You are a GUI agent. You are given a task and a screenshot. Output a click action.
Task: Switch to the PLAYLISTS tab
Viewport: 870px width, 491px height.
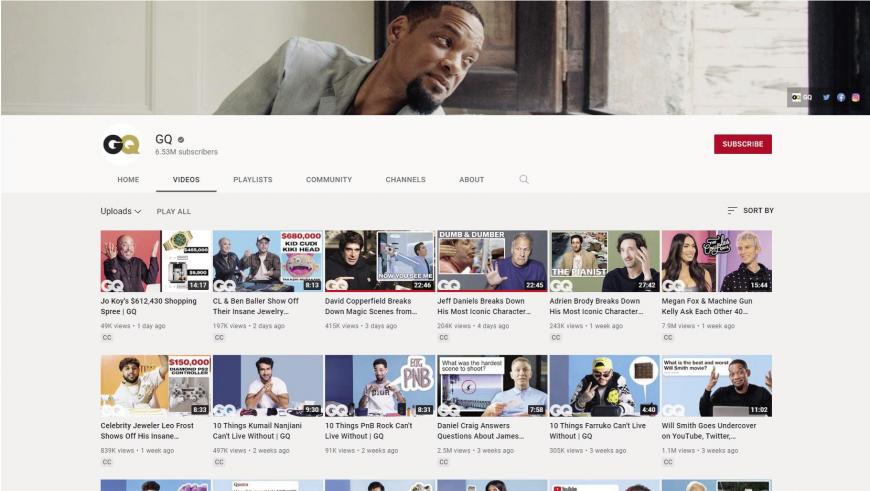[x=252, y=180]
